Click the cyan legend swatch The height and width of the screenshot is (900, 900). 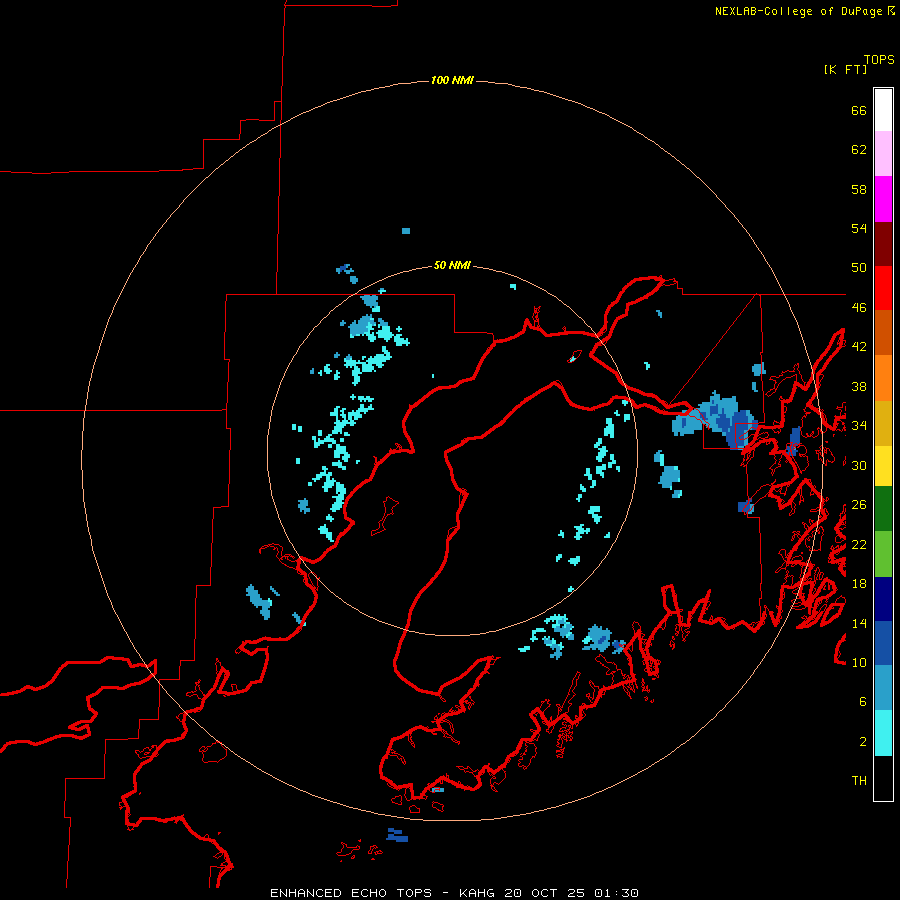click(883, 733)
